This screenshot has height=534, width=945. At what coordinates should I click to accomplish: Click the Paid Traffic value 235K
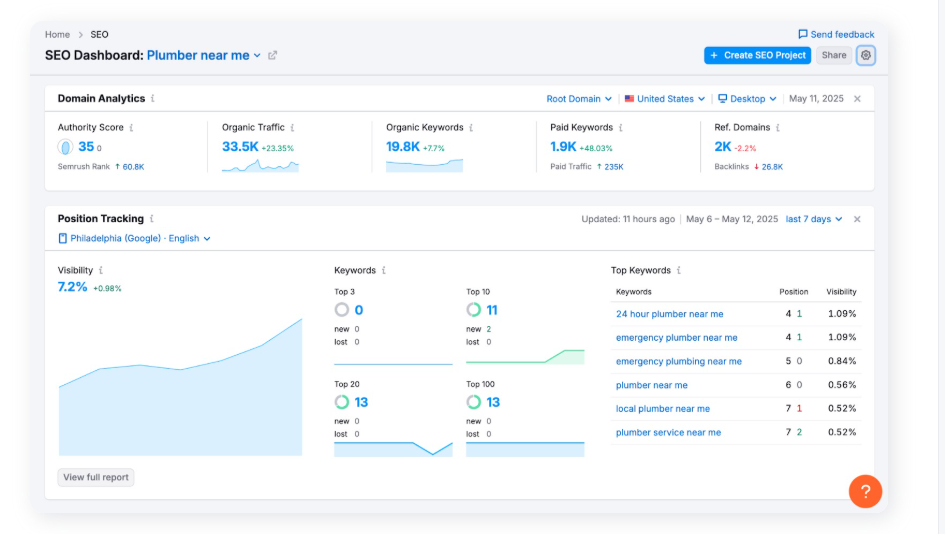point(614,167)
